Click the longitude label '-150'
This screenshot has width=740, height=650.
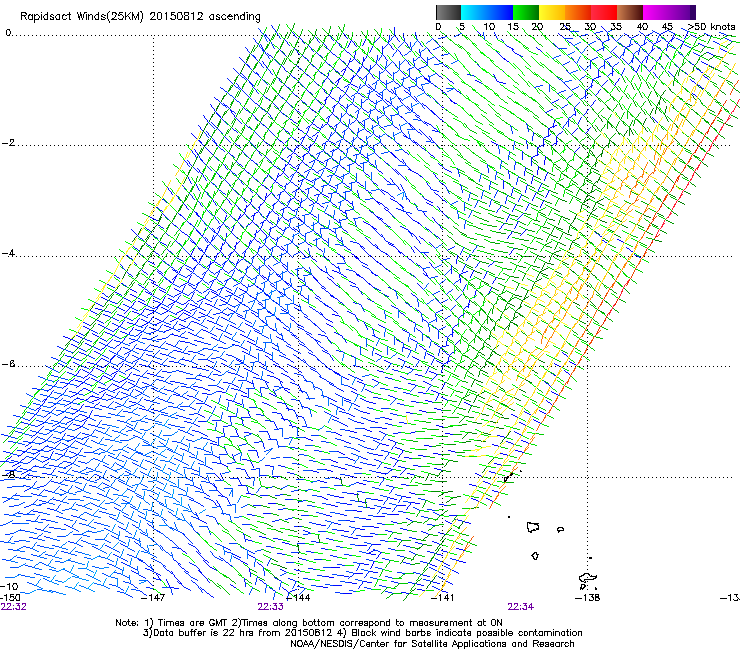tap(10, 598)
